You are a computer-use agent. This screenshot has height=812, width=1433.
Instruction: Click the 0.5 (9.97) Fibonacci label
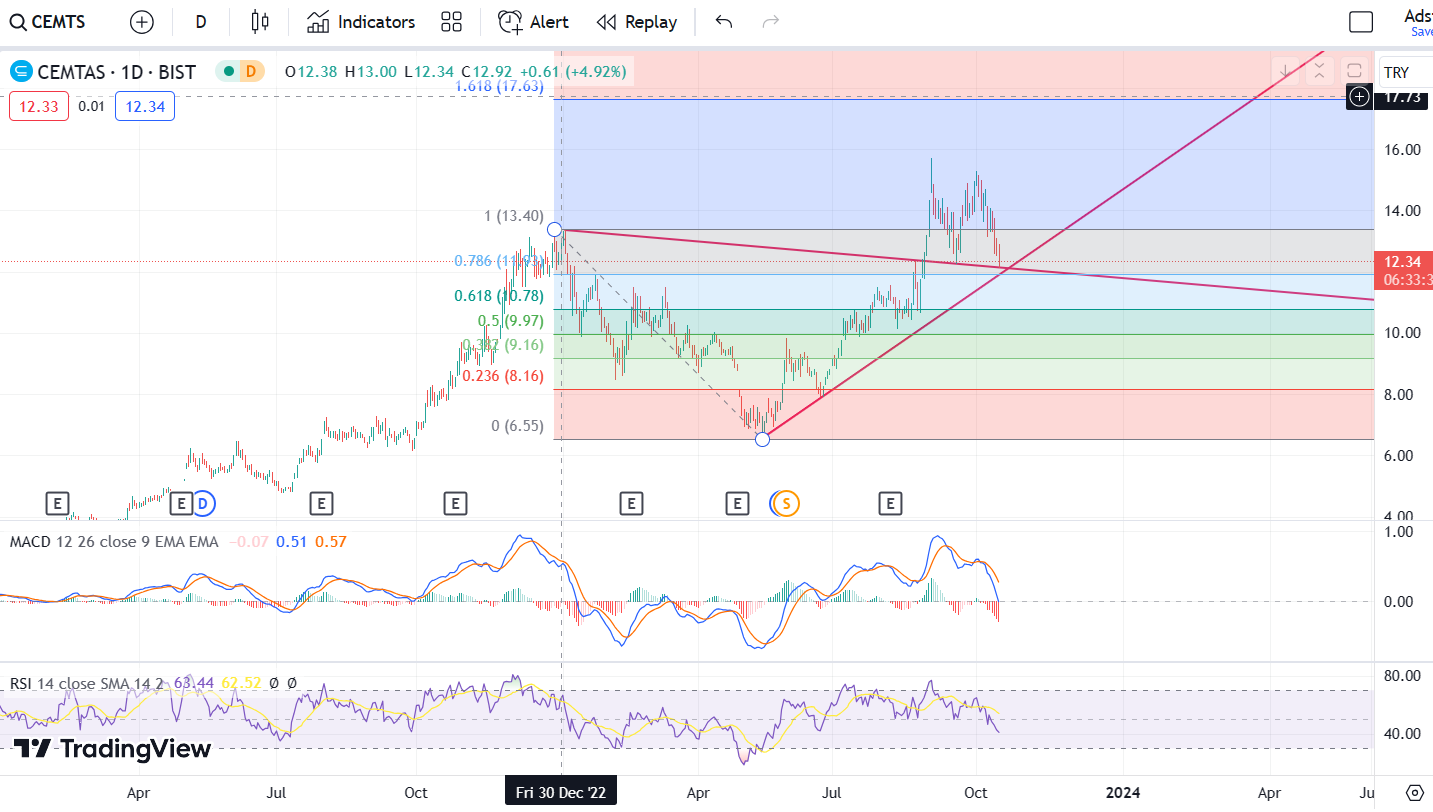(510, 321)
